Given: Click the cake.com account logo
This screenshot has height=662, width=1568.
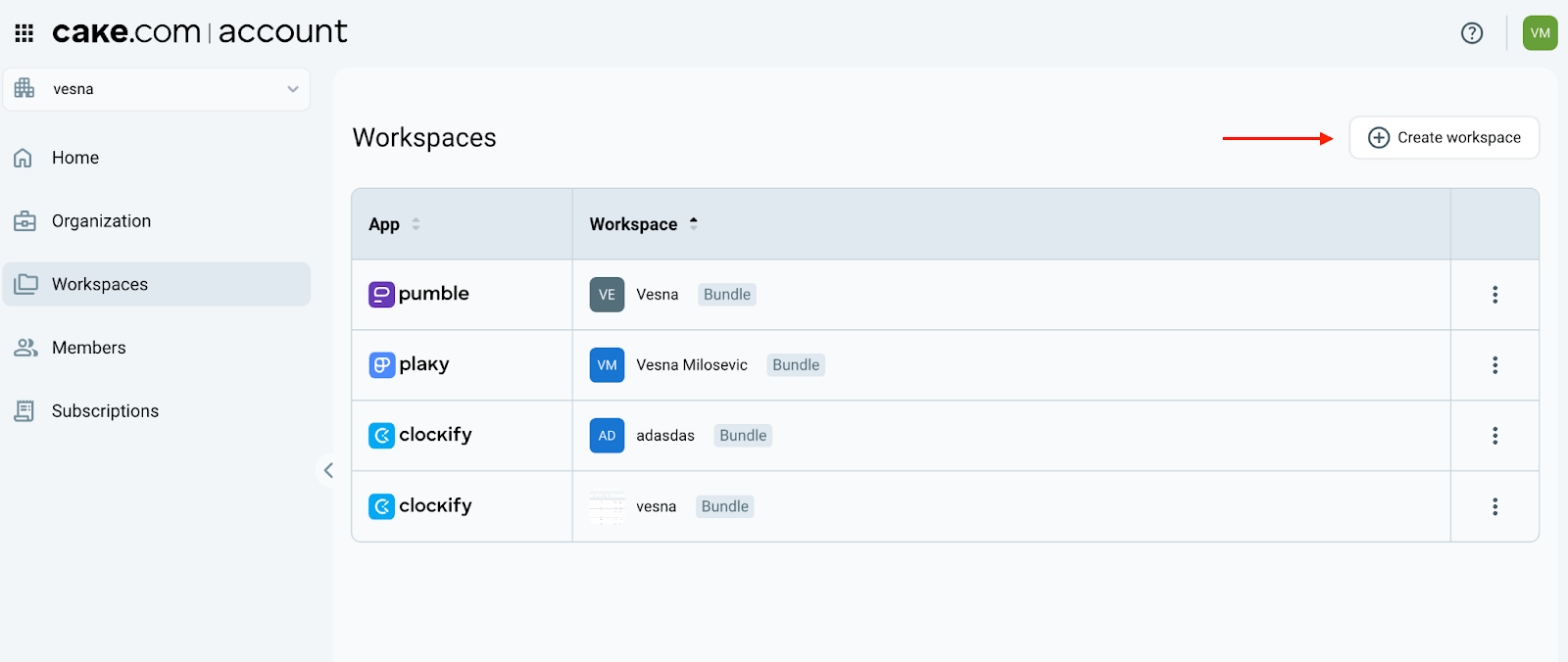Looking at the screenshot, I should coord(199,31).
